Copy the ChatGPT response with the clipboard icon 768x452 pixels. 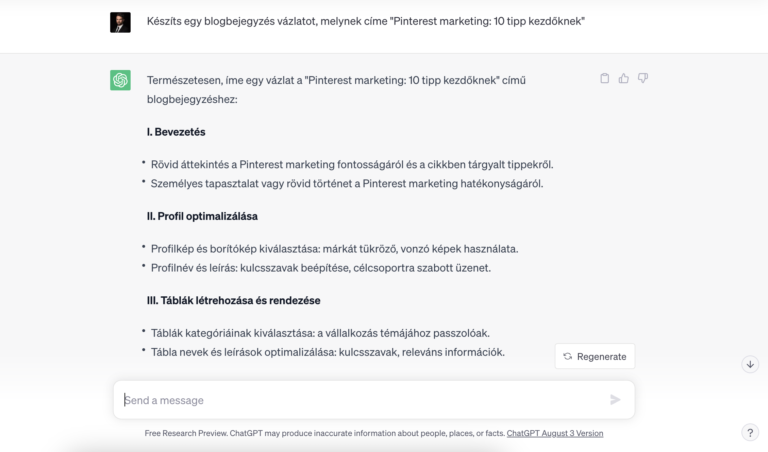pos(604,78)
